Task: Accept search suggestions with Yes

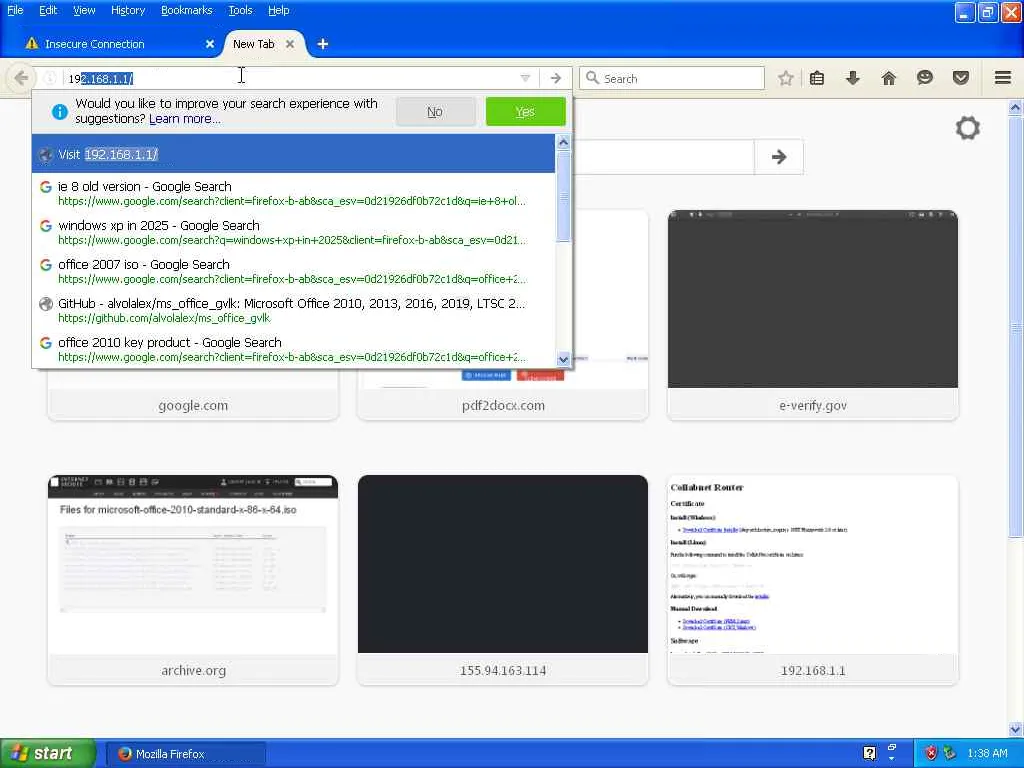Action: pos(526,112)
